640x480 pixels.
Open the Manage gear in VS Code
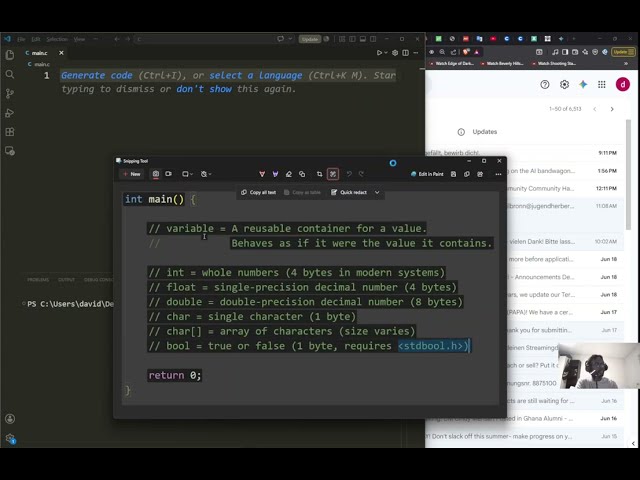11,439
